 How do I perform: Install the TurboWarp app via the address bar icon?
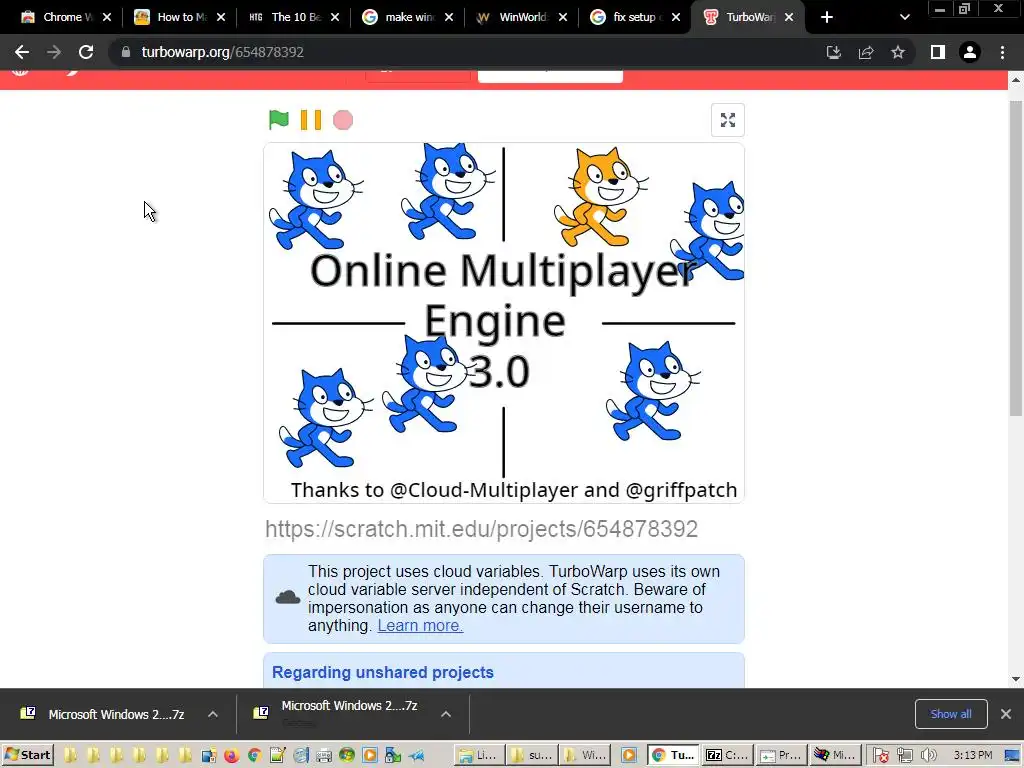point(833,52)
